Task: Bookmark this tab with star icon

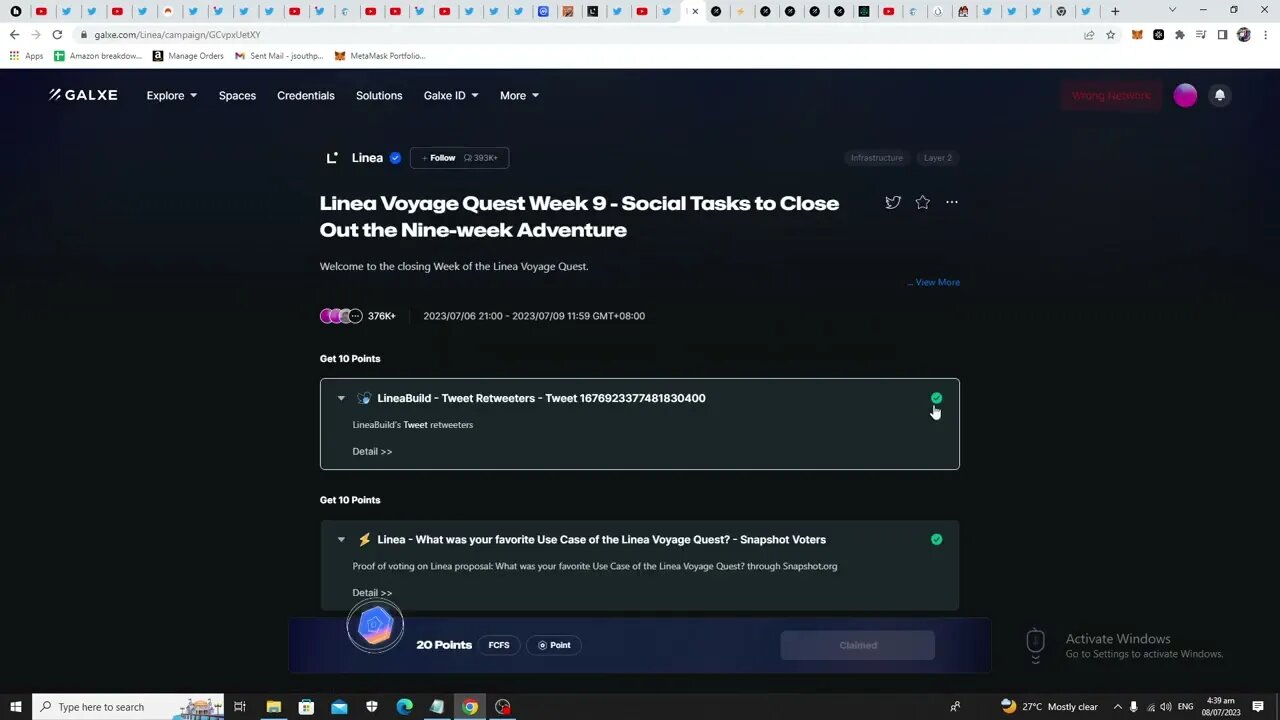Action: pos(1110,34)
